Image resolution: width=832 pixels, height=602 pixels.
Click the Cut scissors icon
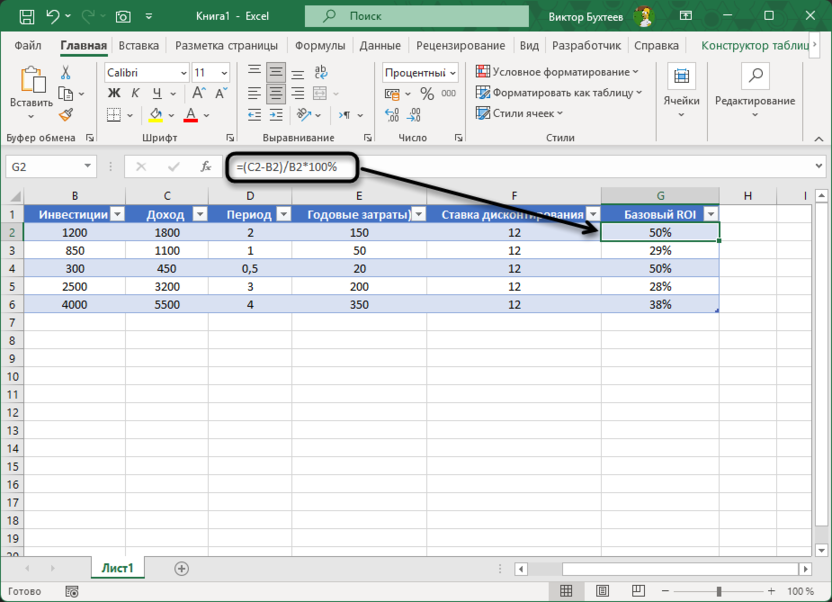(66, 73)
